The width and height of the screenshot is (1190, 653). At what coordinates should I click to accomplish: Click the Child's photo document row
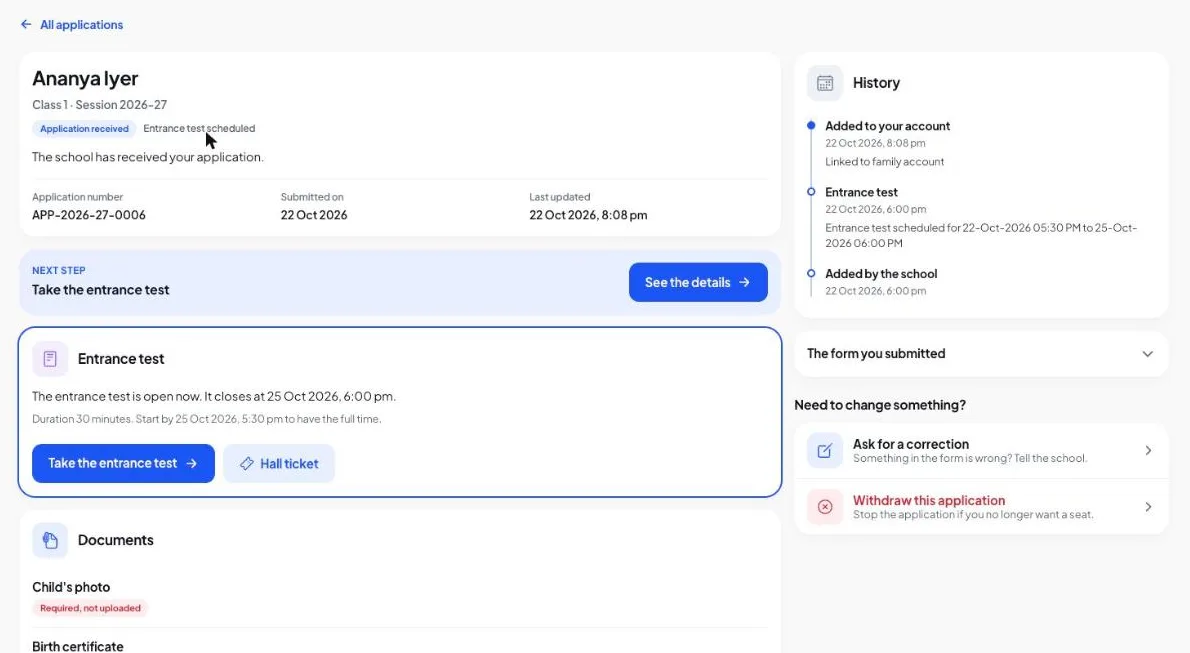(x=400, y=597)
